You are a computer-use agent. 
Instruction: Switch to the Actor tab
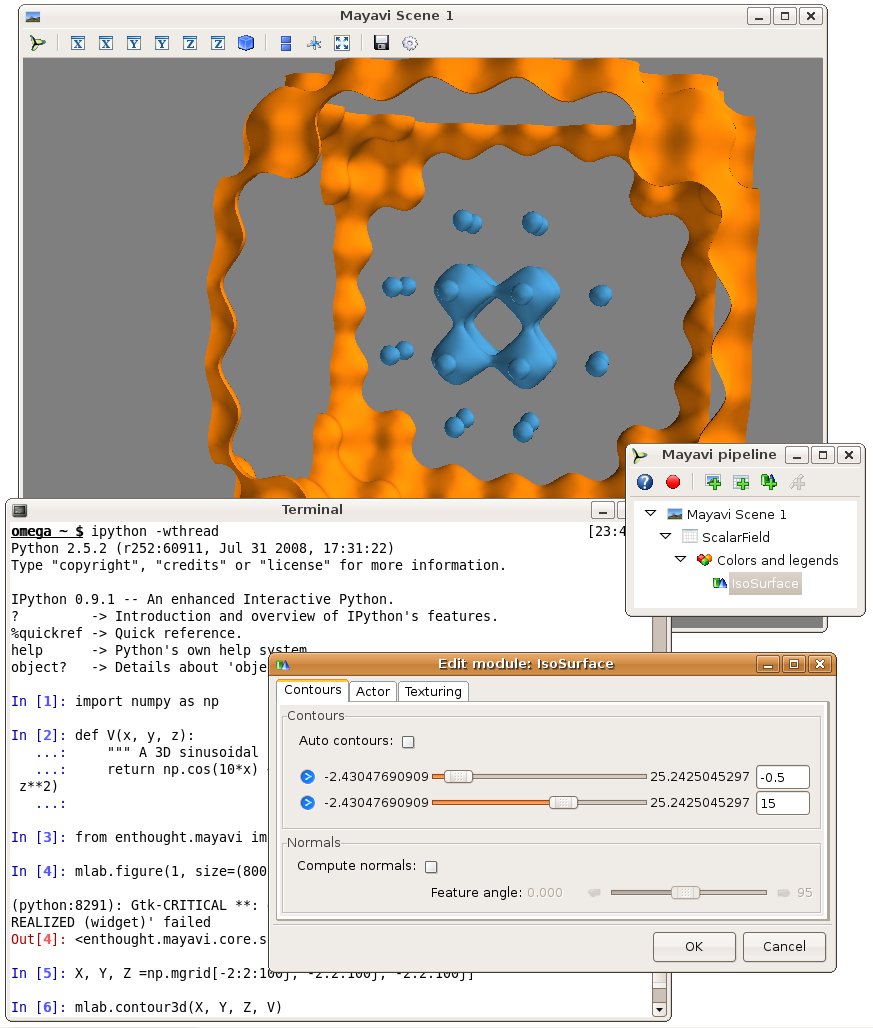coord(373,691)
